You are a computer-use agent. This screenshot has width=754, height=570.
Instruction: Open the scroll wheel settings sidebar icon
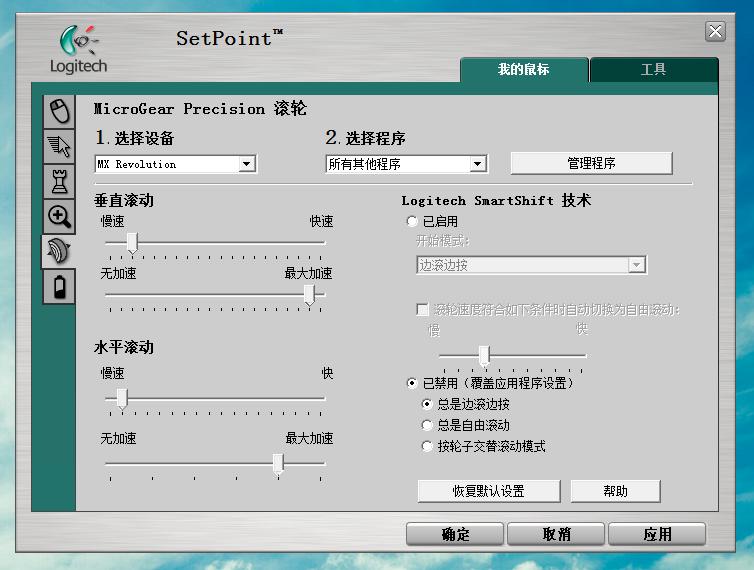pos(59,251)
